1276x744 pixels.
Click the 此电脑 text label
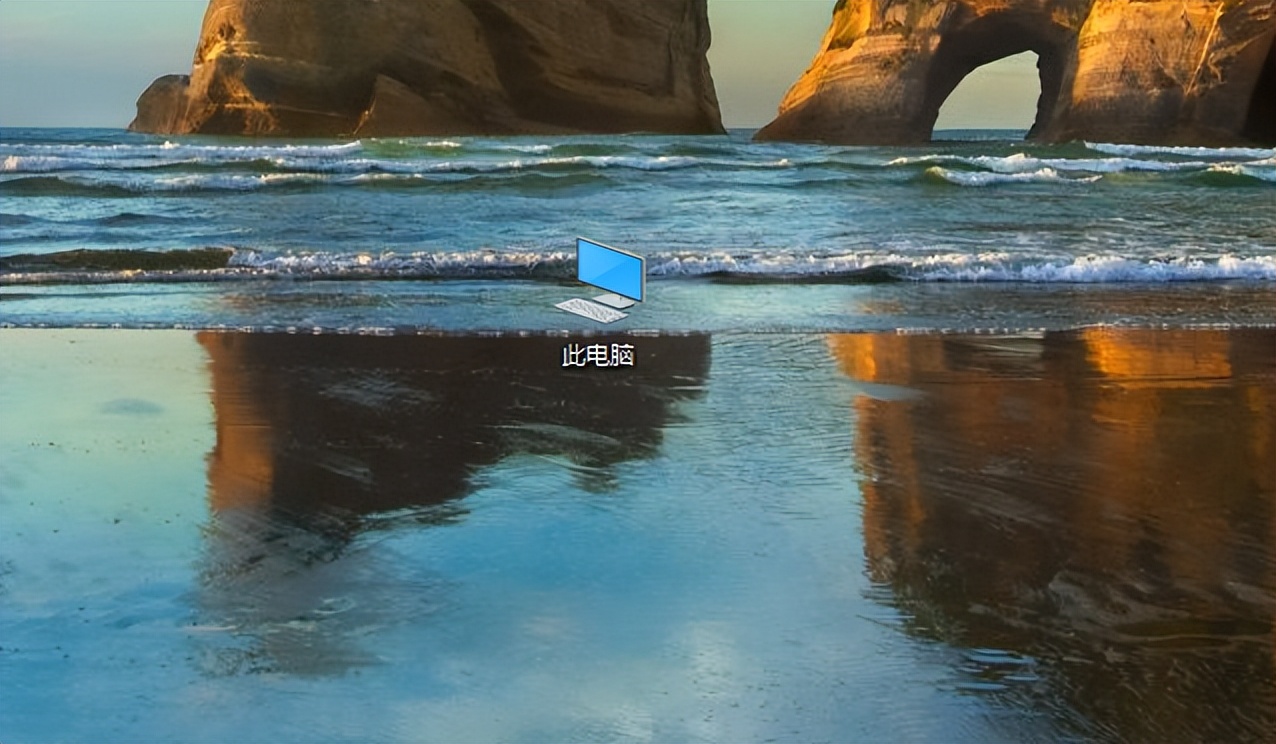tap(598, 357)
